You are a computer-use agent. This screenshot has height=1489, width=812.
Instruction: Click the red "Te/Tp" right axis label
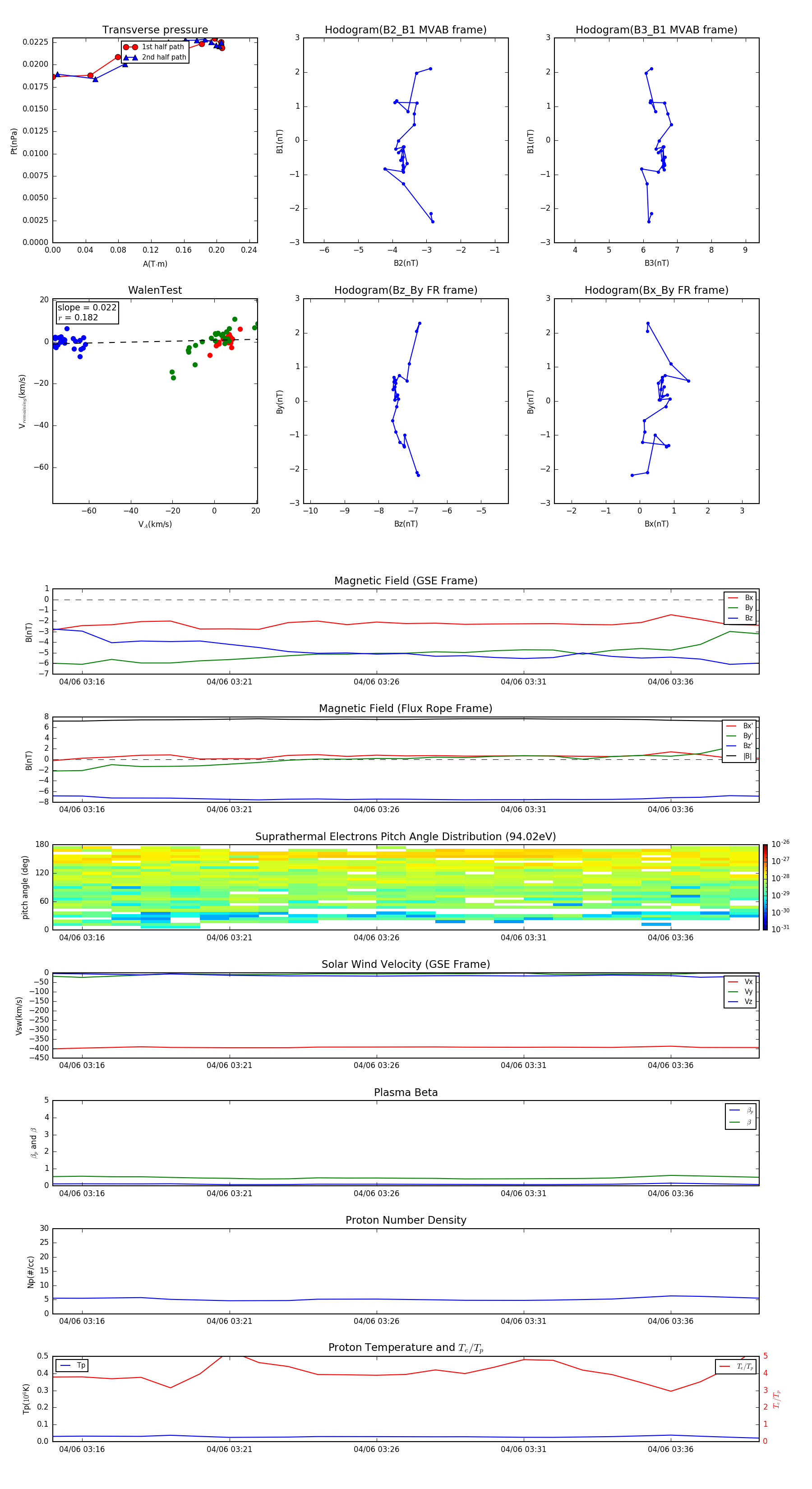pyautogui.click(x=776, y=1399)
